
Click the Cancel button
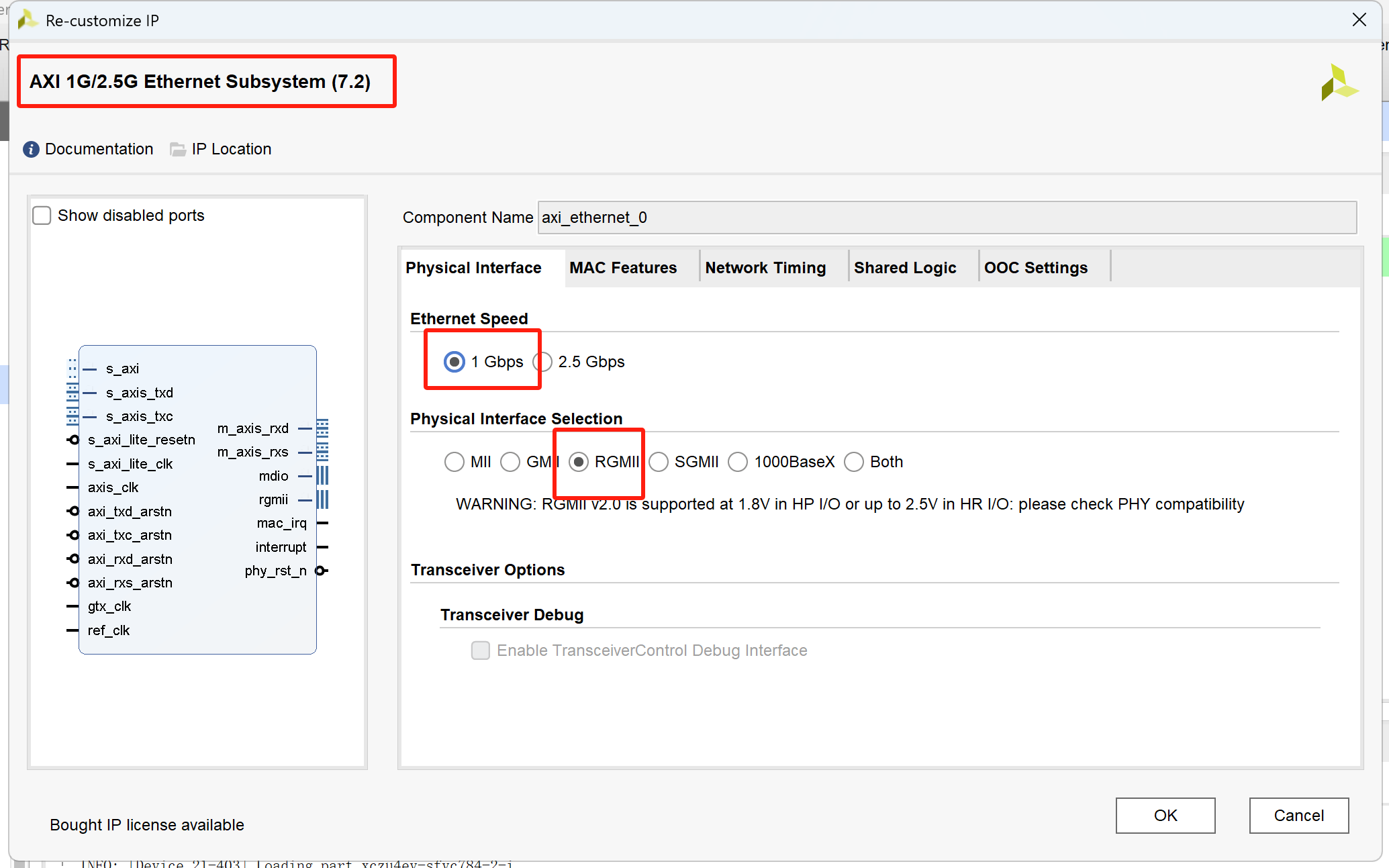coord(1298,815)
